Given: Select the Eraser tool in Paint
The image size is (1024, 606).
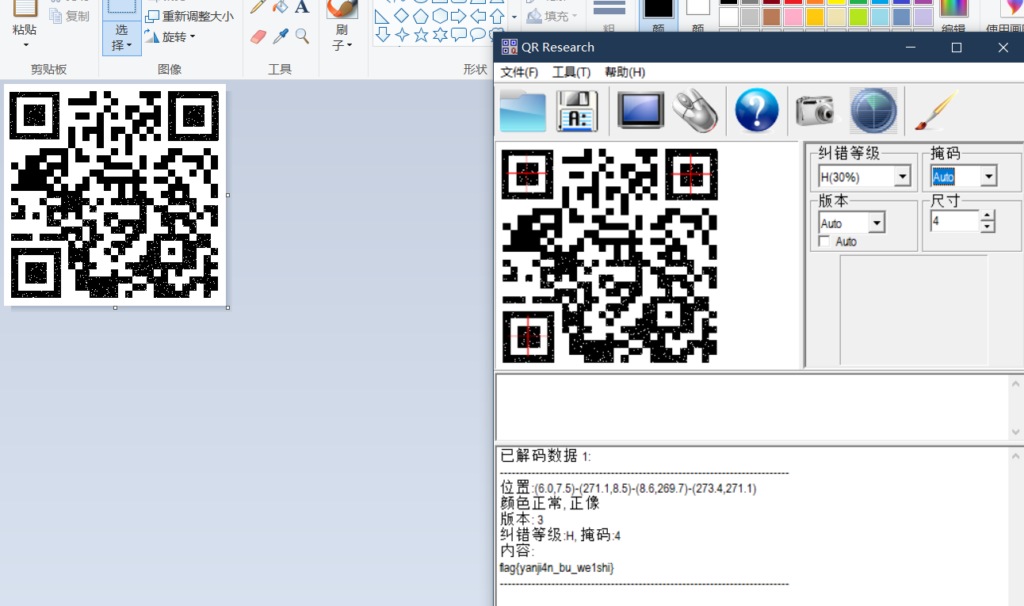Looking at the screenshot, I should tap(258, 37).
